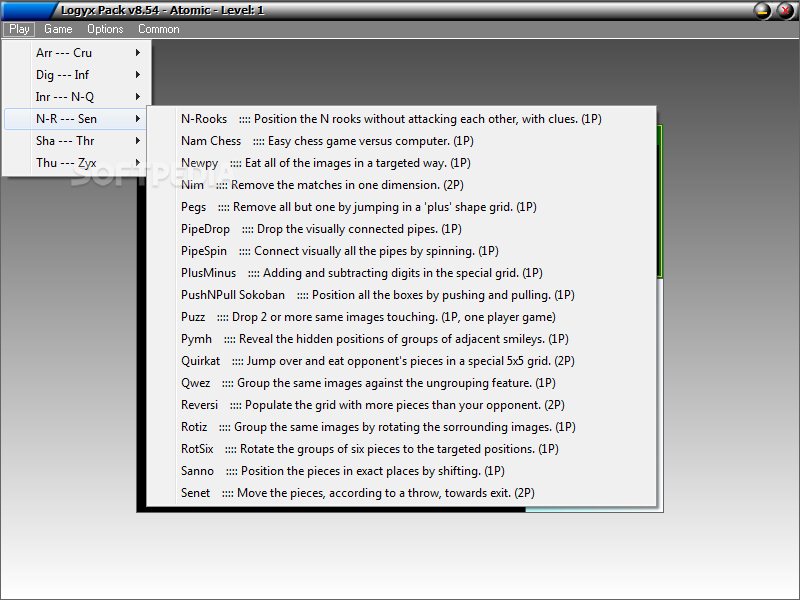Image resolution: width=800 pixels, height=600 pixels.
Task: Start the Reversi game
Action: pyautogui.click(x=401, y=404)
